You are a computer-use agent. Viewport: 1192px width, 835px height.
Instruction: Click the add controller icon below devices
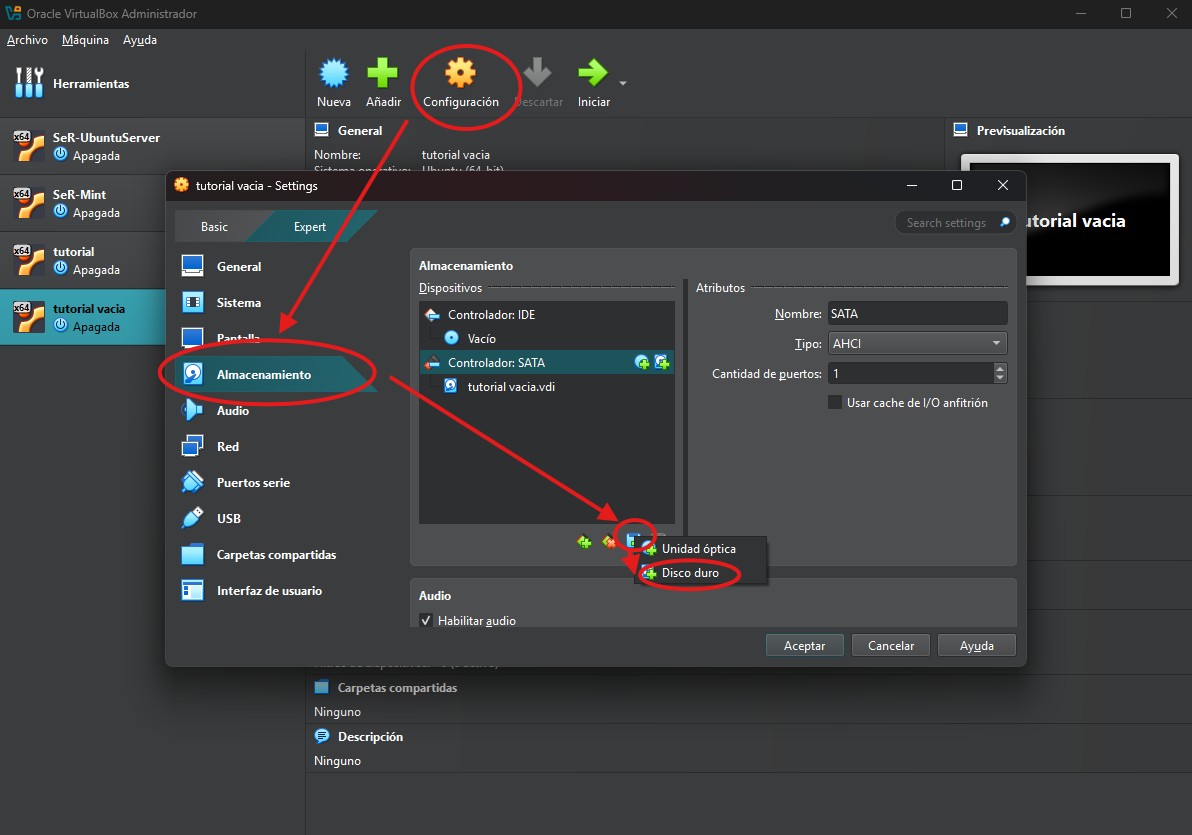584,542
